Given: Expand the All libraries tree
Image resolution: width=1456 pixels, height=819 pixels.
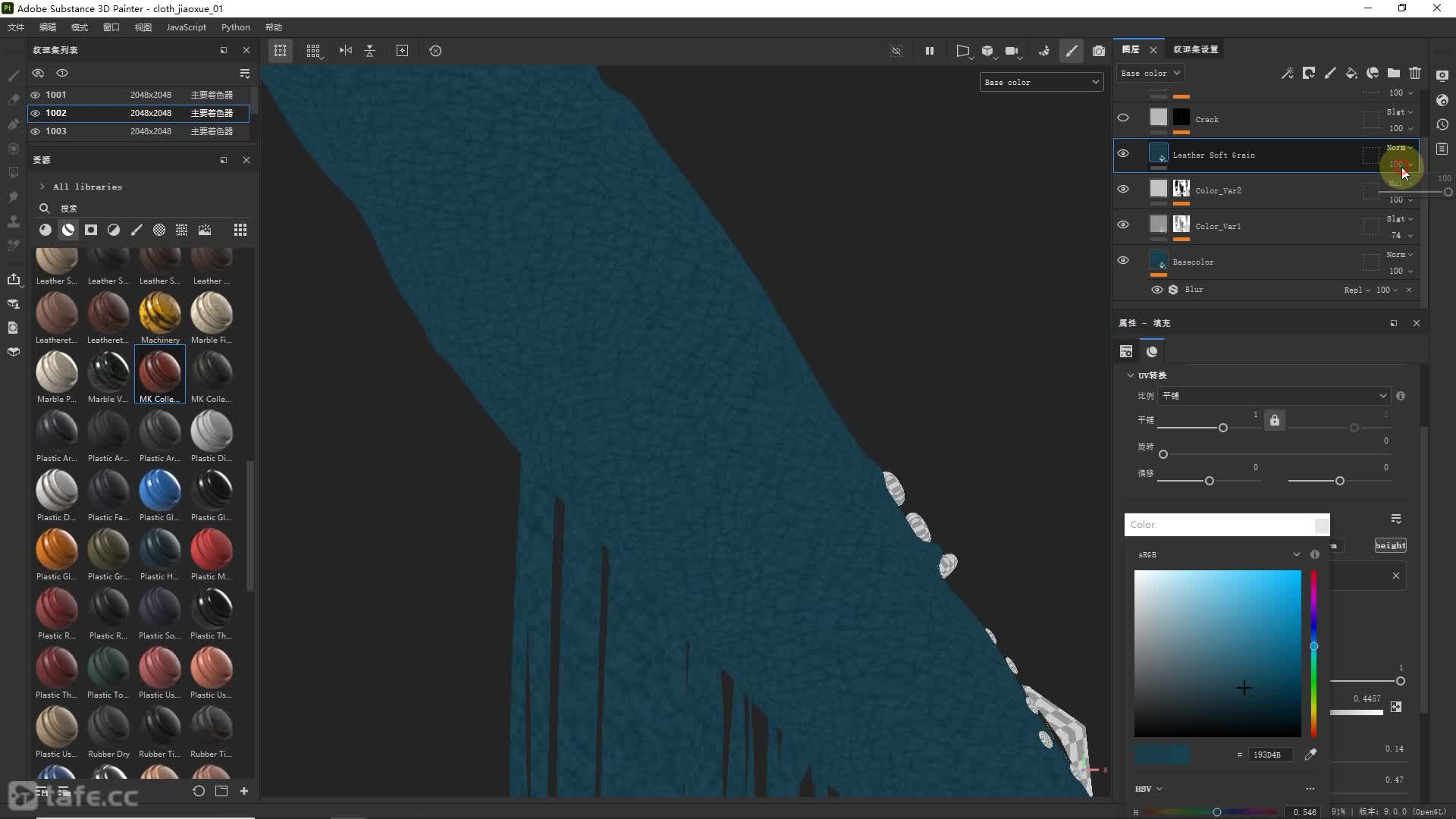Looking at the screenshot, I should tap(42, 187).
